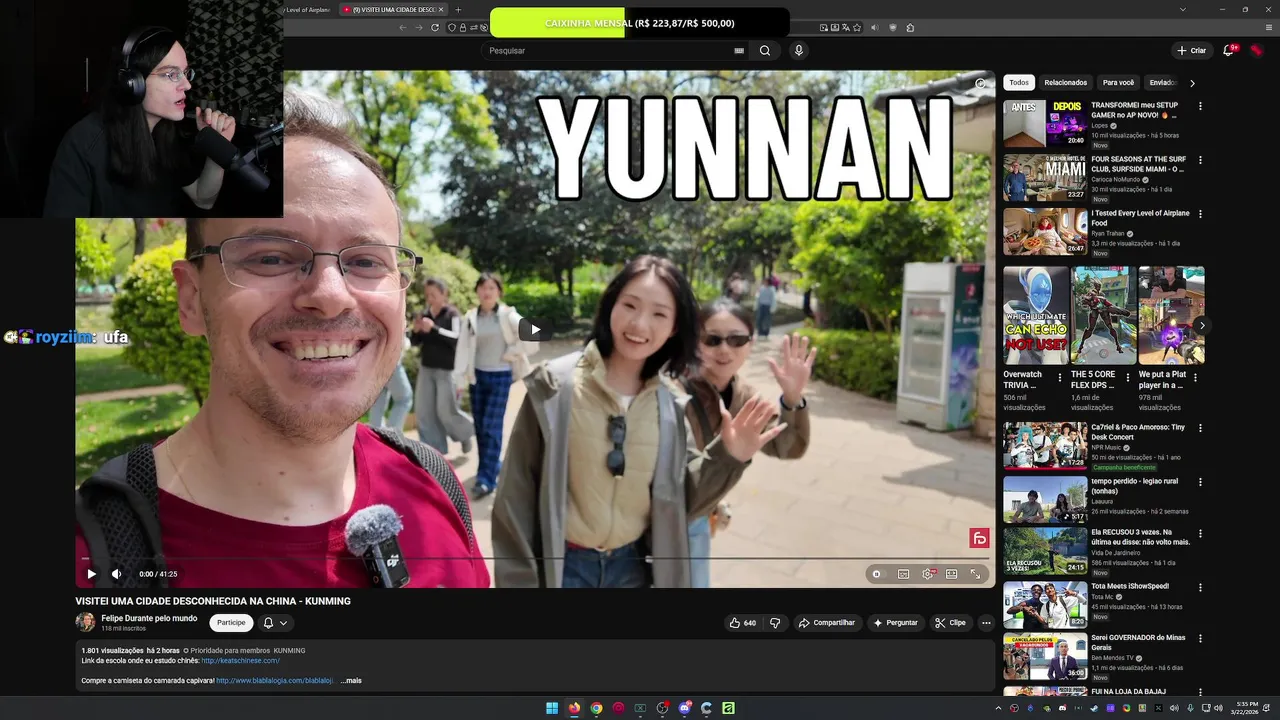Show more Shorts with the carousel arrow
Screen dimensions: 1280x720
(1201, 325)
